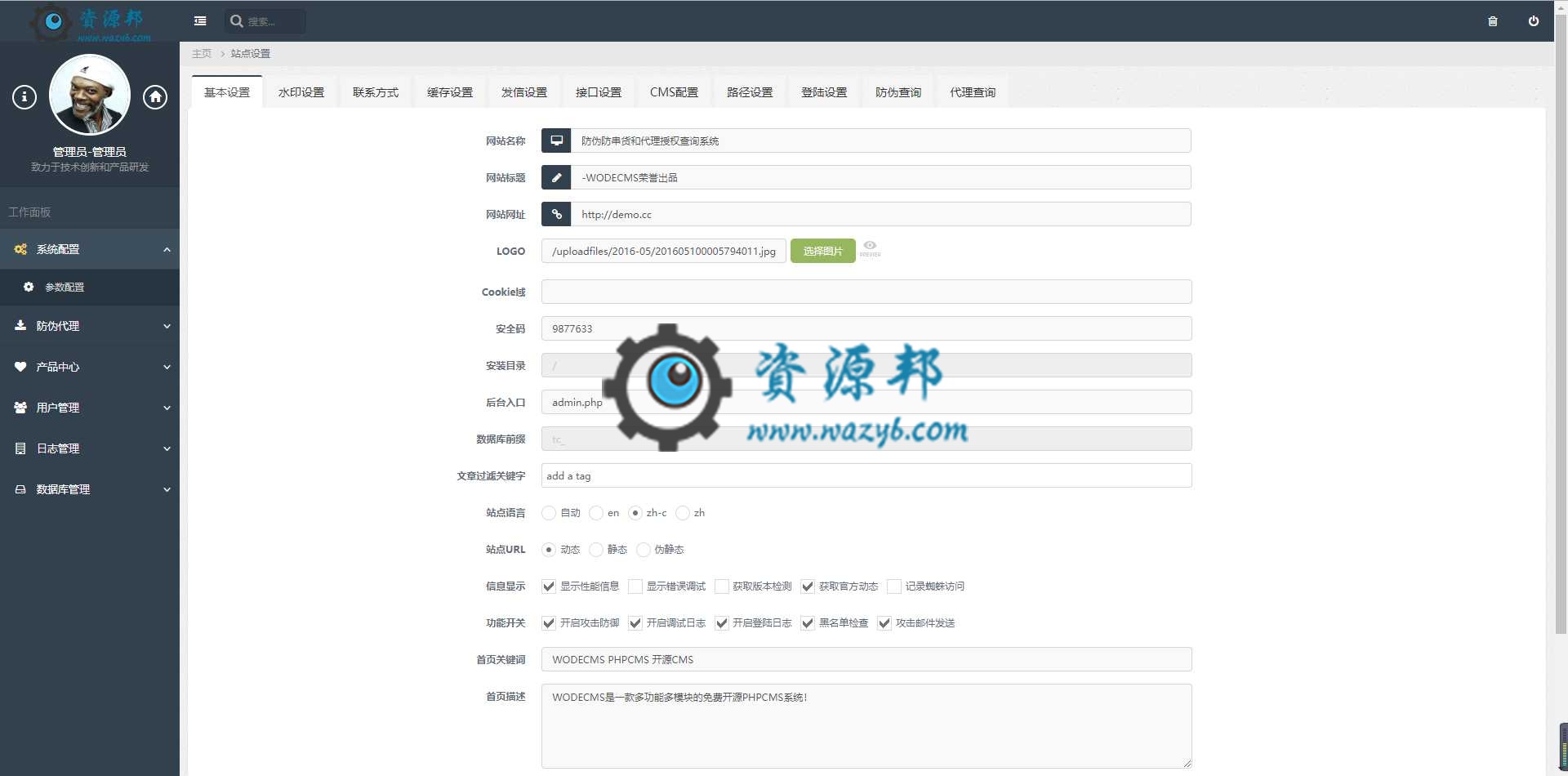The height and width of the screenshot is (776, 1568).
Task: Click the 网站名称 input field
Action: pos(881,140)
